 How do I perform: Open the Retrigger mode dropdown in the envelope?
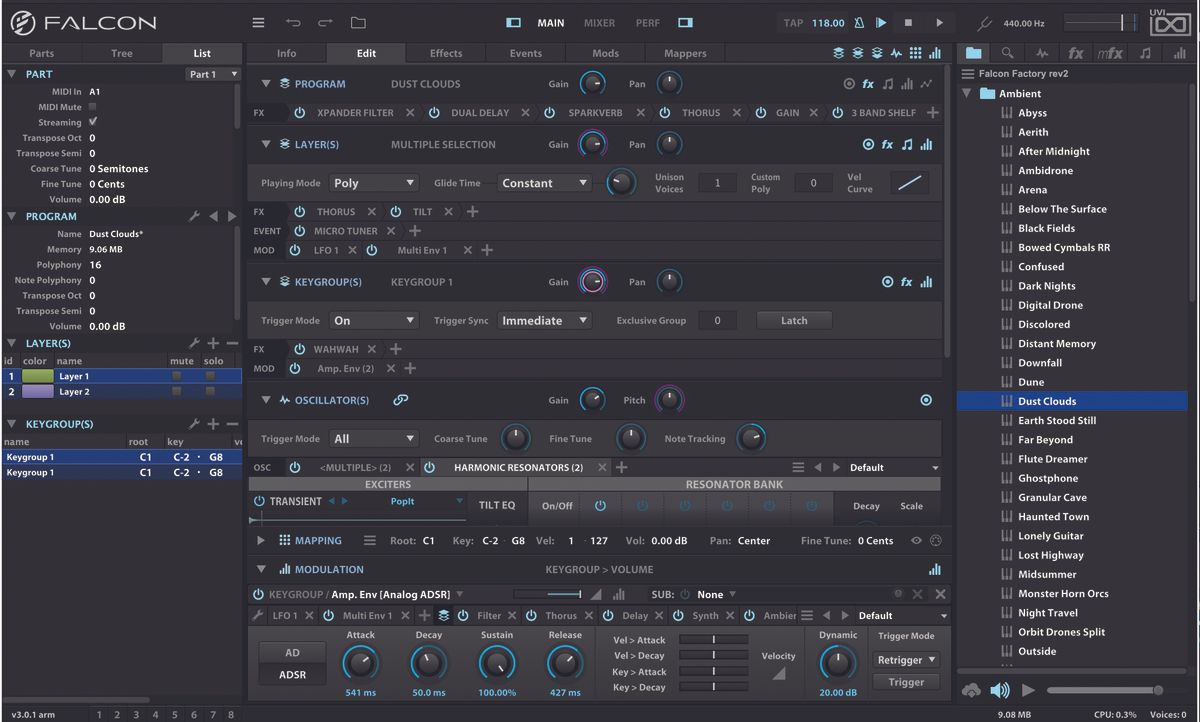click(905, 660)
